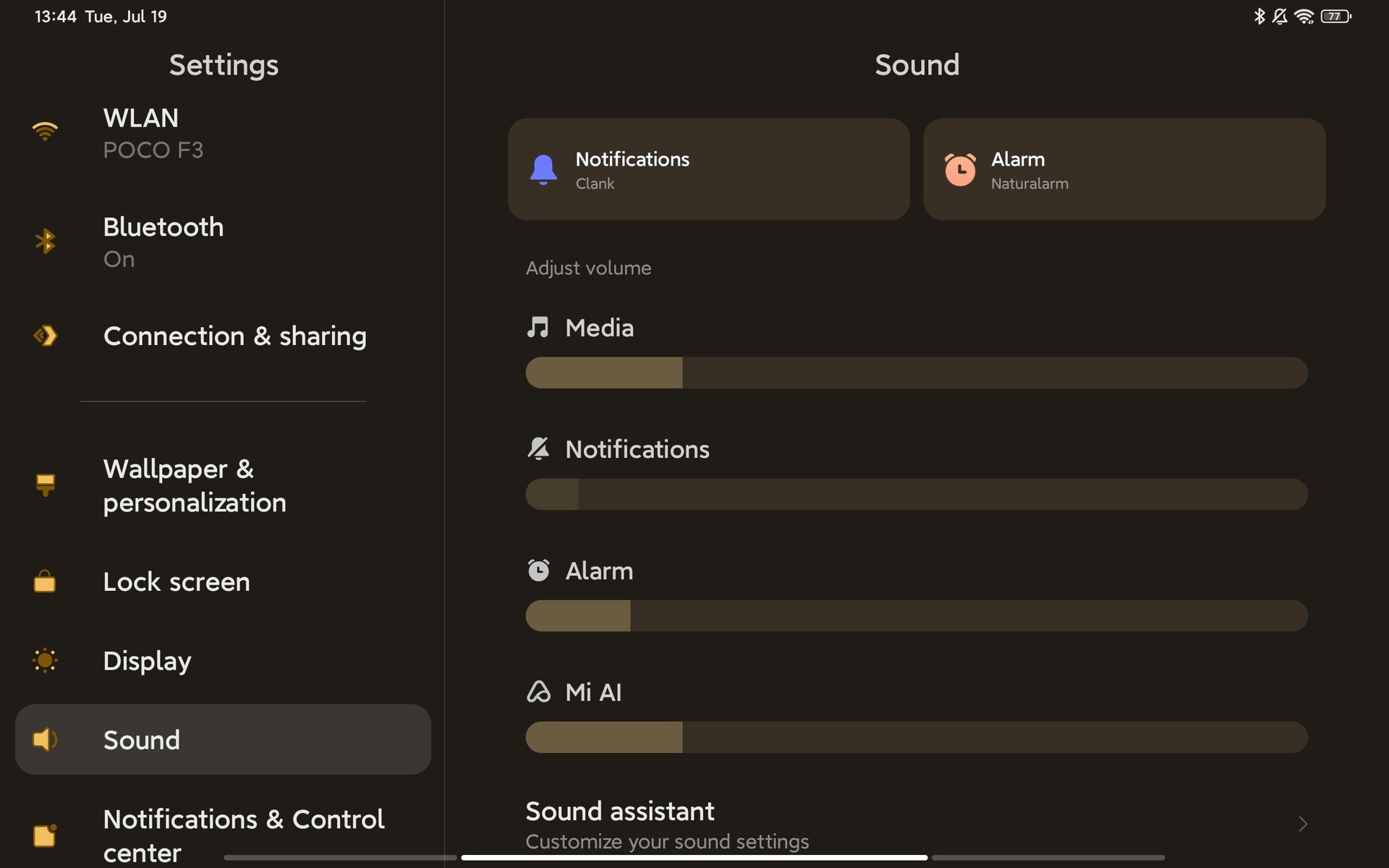
Task: Click the Media volume slider
Action: pyautogui.click(x=916, y=373)
